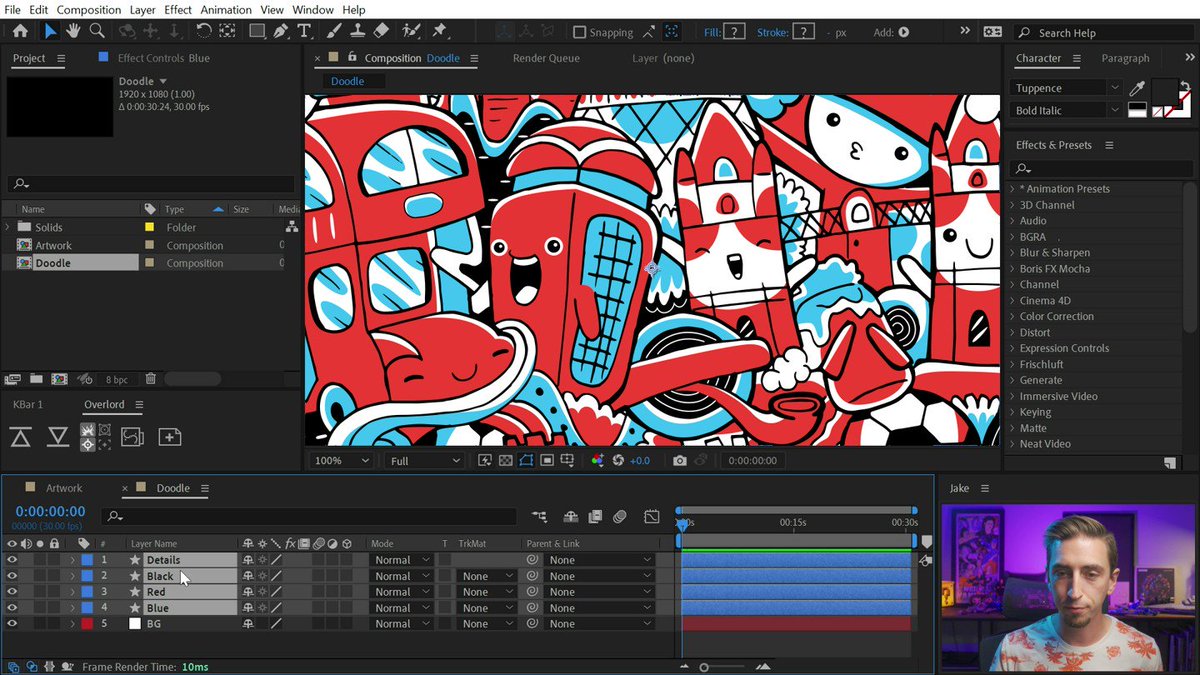
Task: Select the Eraser tool
Action: pyautogui.click(x=380, y=31)
